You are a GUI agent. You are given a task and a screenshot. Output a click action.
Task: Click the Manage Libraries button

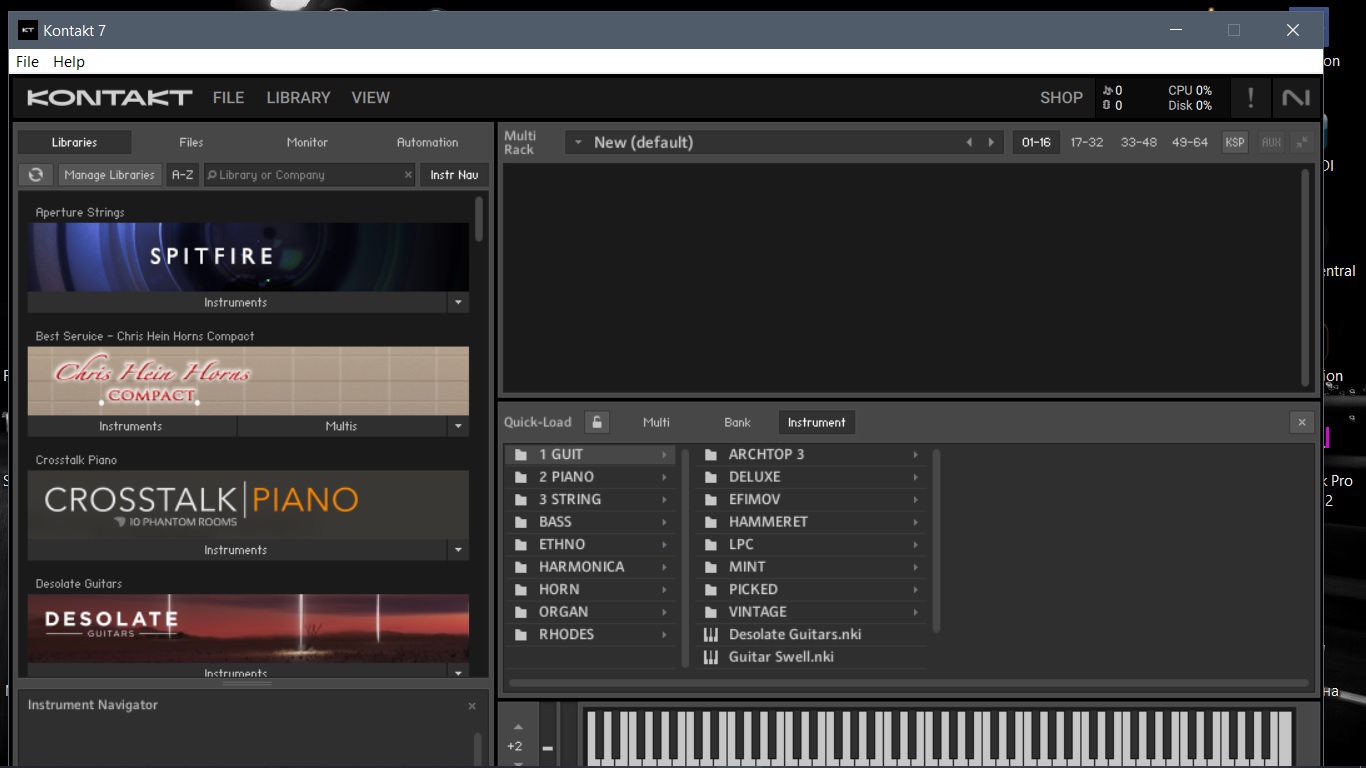coord(109,175)
